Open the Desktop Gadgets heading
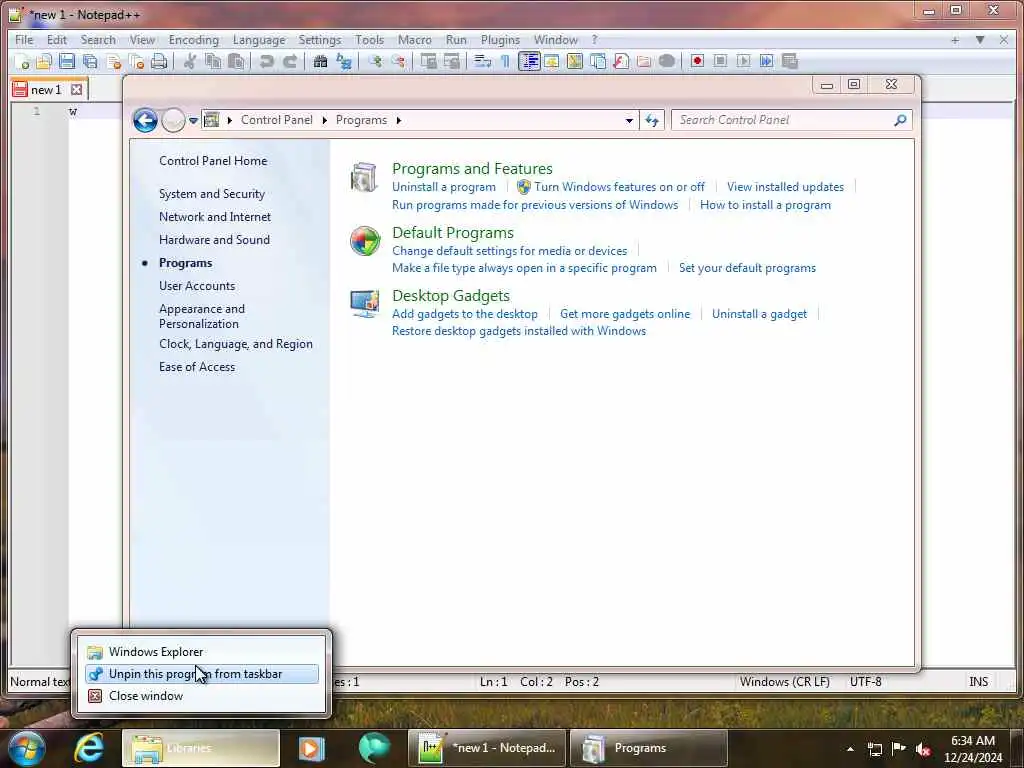This screenshot has width=1024, height=768. (451, 296)
